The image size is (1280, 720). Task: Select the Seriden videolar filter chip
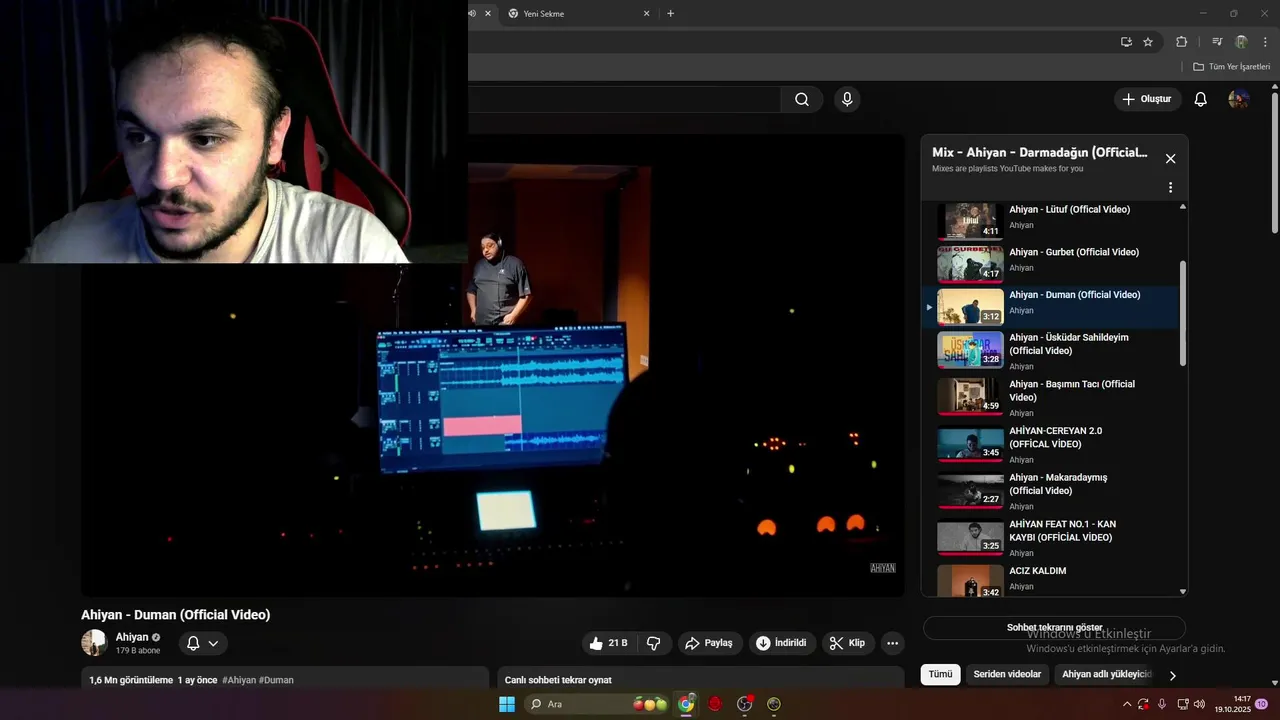click(1007, 674)
